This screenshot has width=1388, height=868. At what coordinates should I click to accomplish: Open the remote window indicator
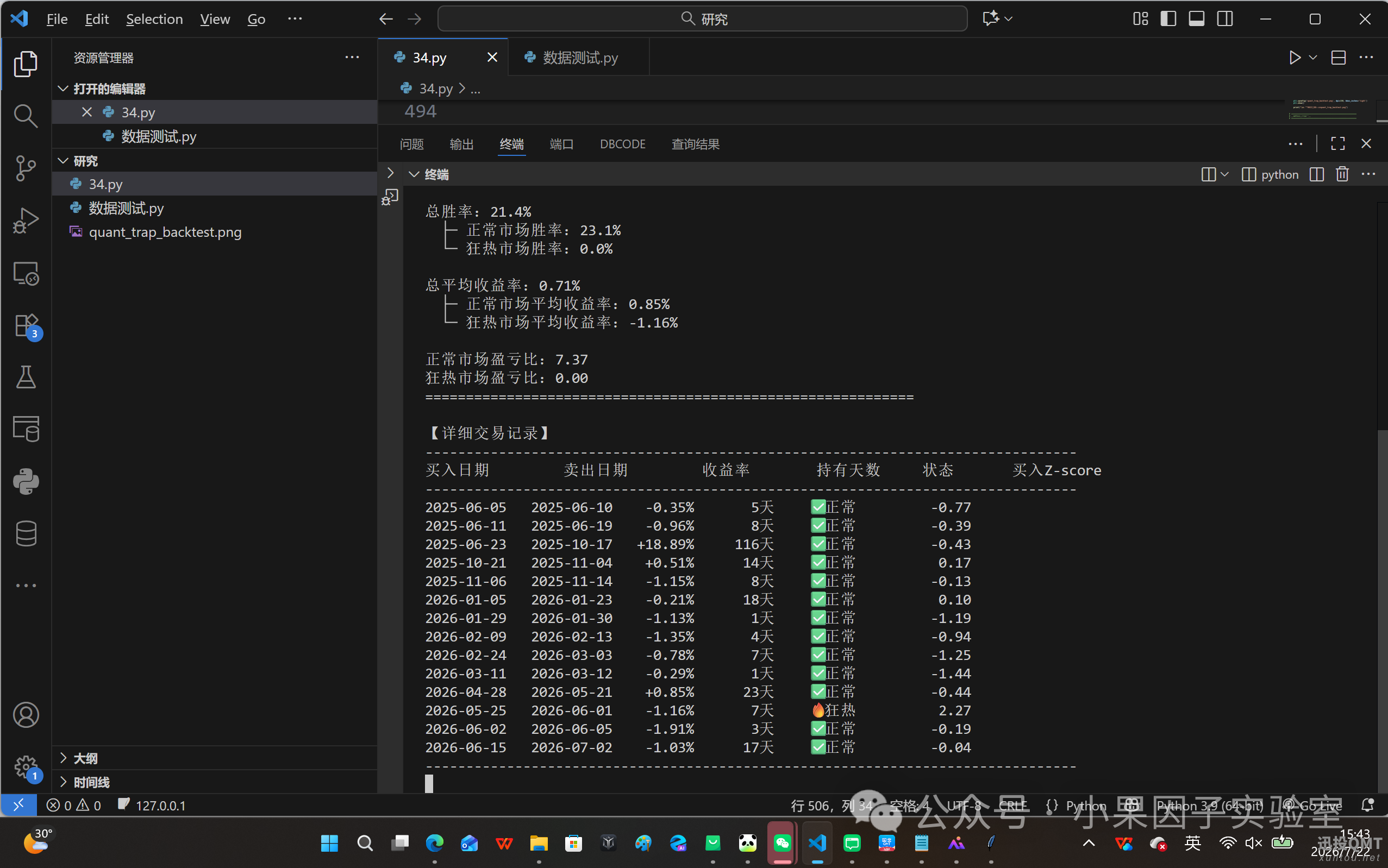[18, 805]
